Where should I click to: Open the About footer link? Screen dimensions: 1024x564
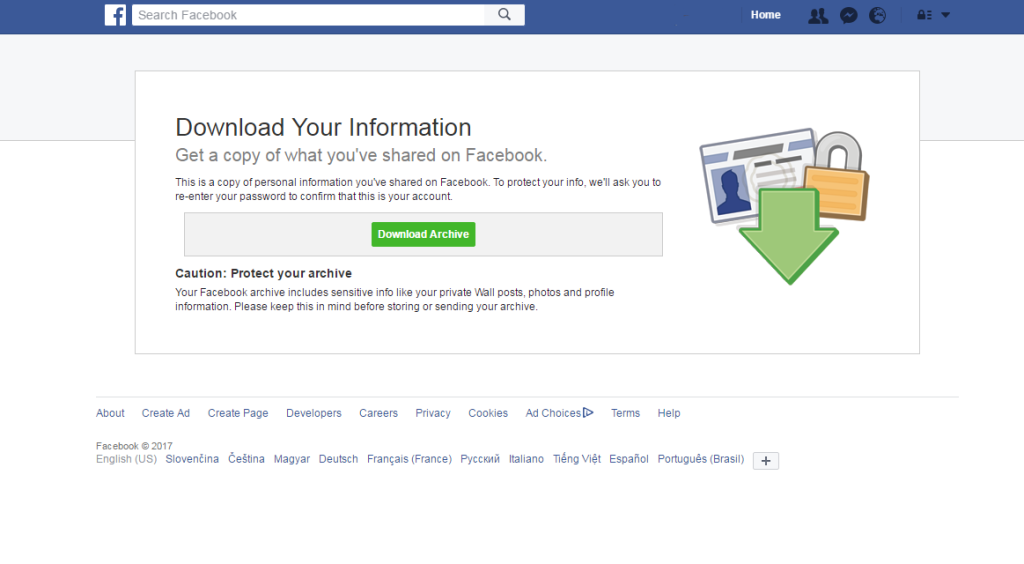(x=110, y=413)
